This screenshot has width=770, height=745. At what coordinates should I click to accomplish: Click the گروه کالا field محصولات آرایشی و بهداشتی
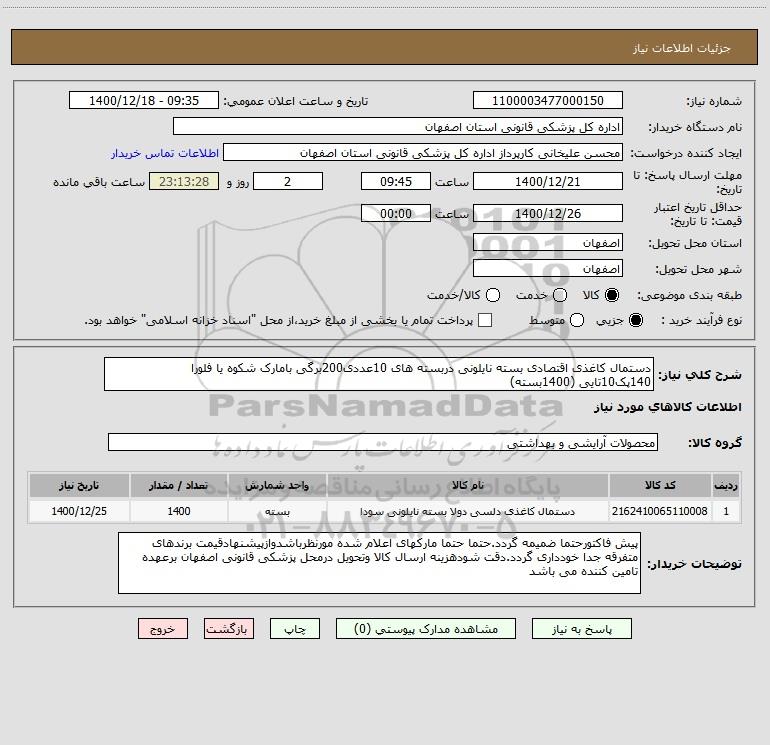[383, 442]
